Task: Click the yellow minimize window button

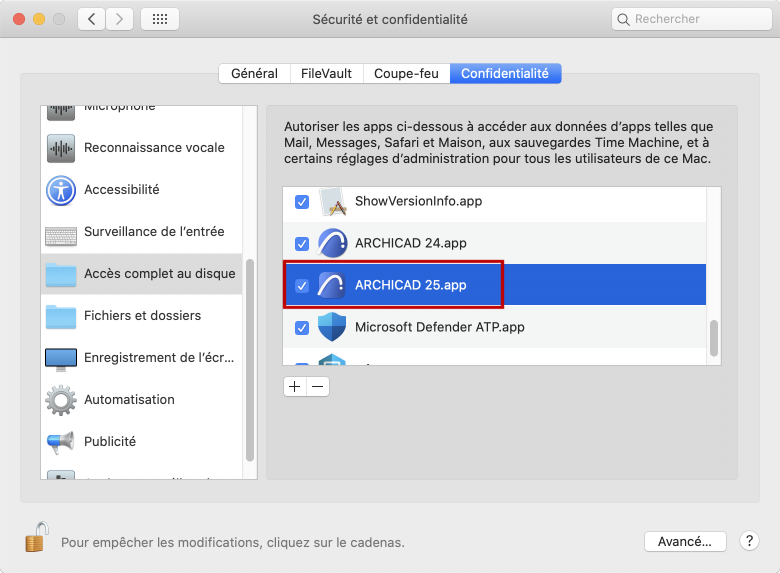Action: 39,19
